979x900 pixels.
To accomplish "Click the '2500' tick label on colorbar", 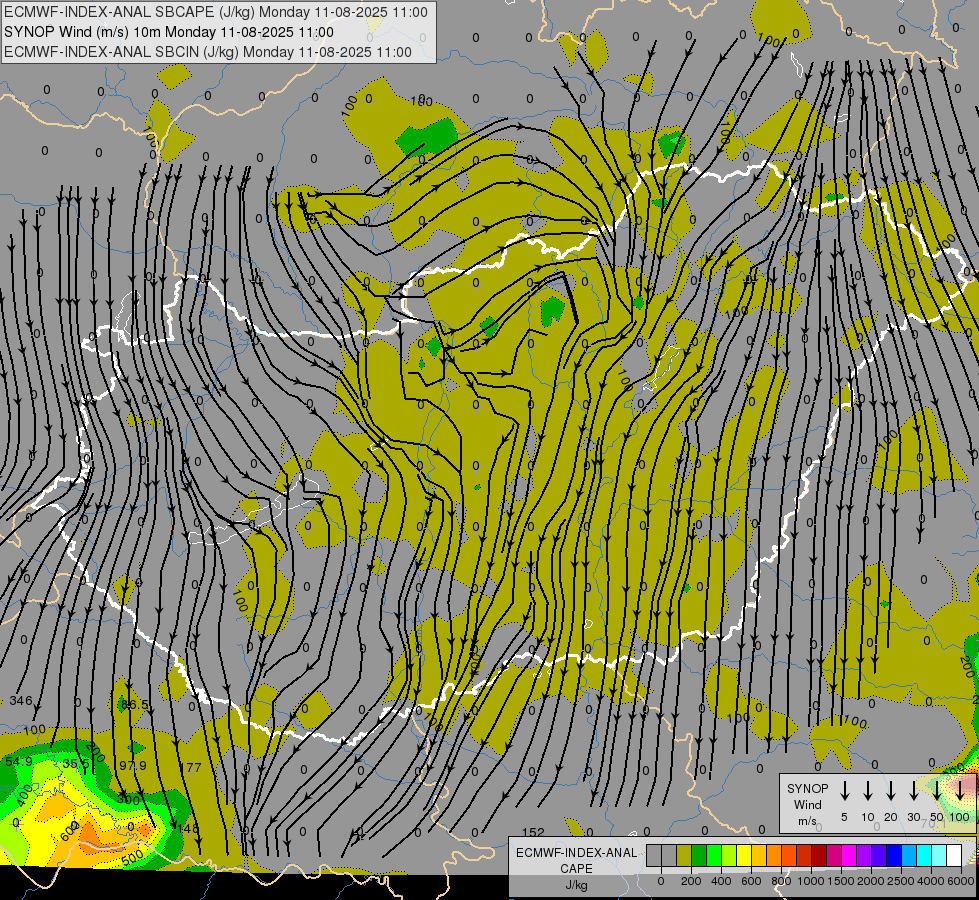I will 900,881.
